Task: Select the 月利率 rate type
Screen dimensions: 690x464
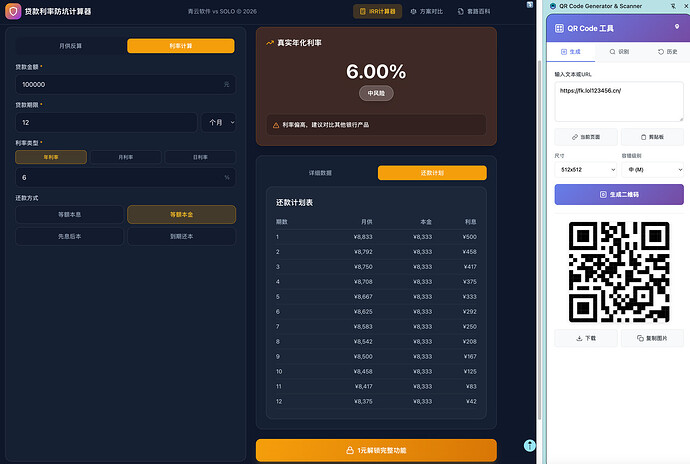Action: 125,157
